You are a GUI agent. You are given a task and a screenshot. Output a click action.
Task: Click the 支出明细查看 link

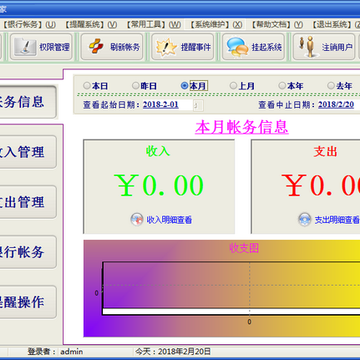(337, 220)
